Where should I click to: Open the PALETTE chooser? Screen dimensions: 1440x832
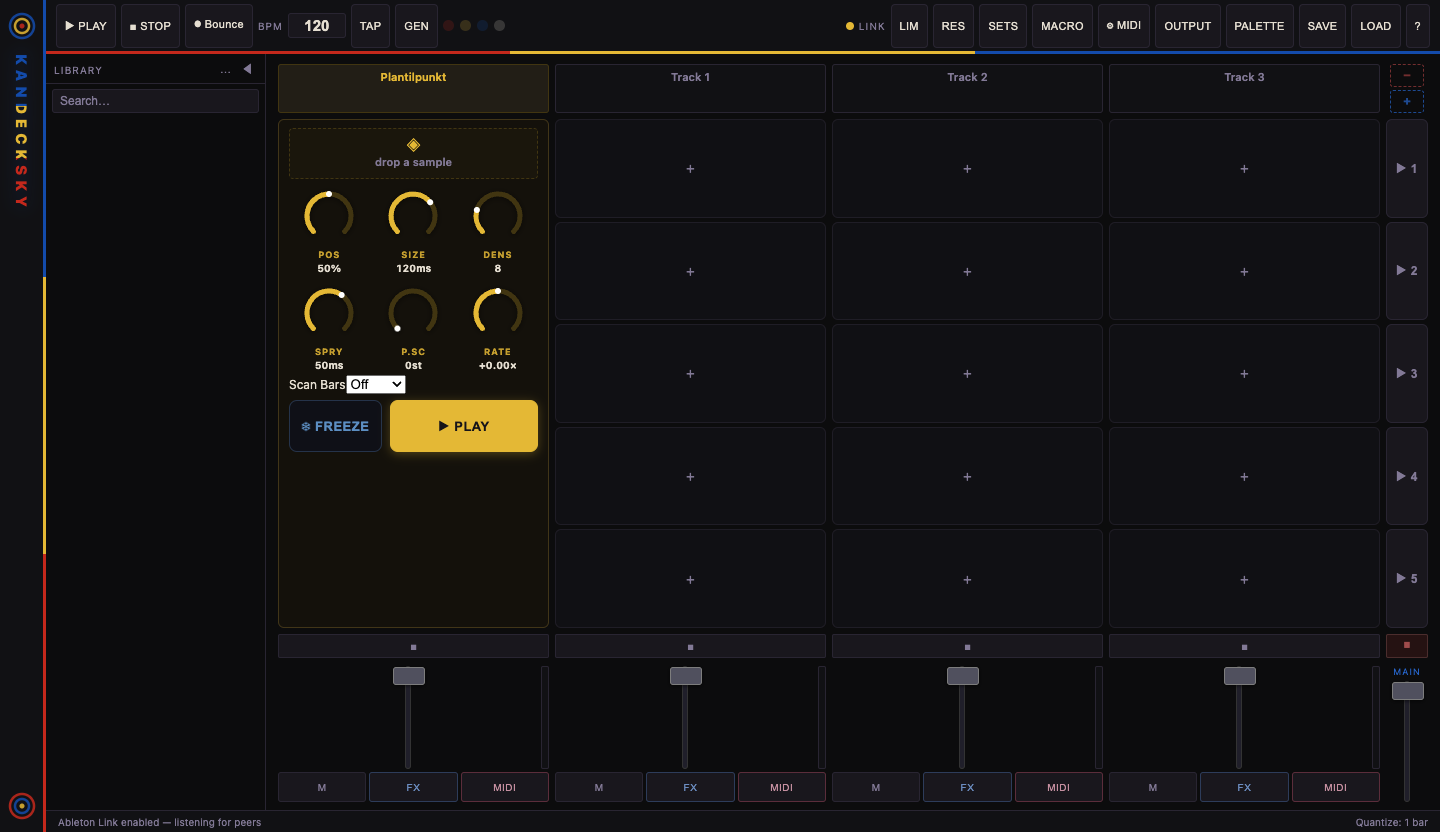tap(1259, 26)
